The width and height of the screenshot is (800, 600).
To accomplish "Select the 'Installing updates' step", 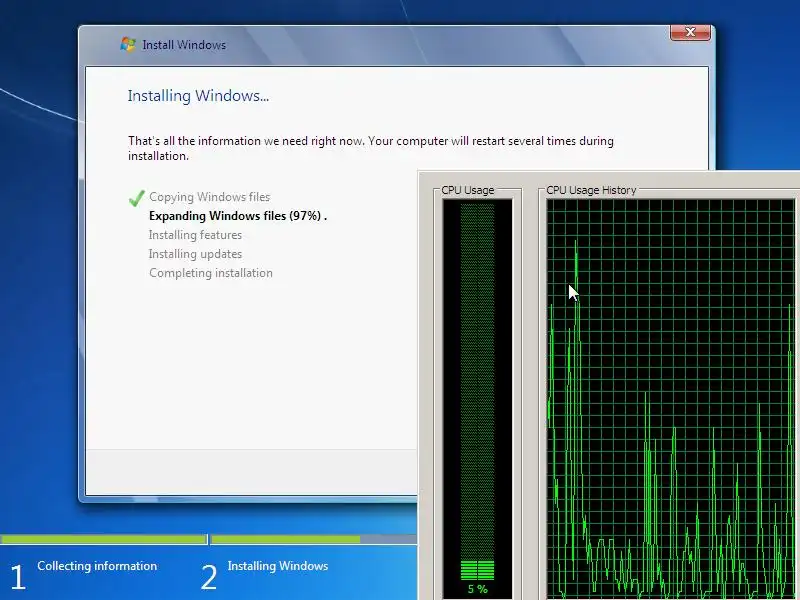I will pyautogui.click(x=195, y=254).
